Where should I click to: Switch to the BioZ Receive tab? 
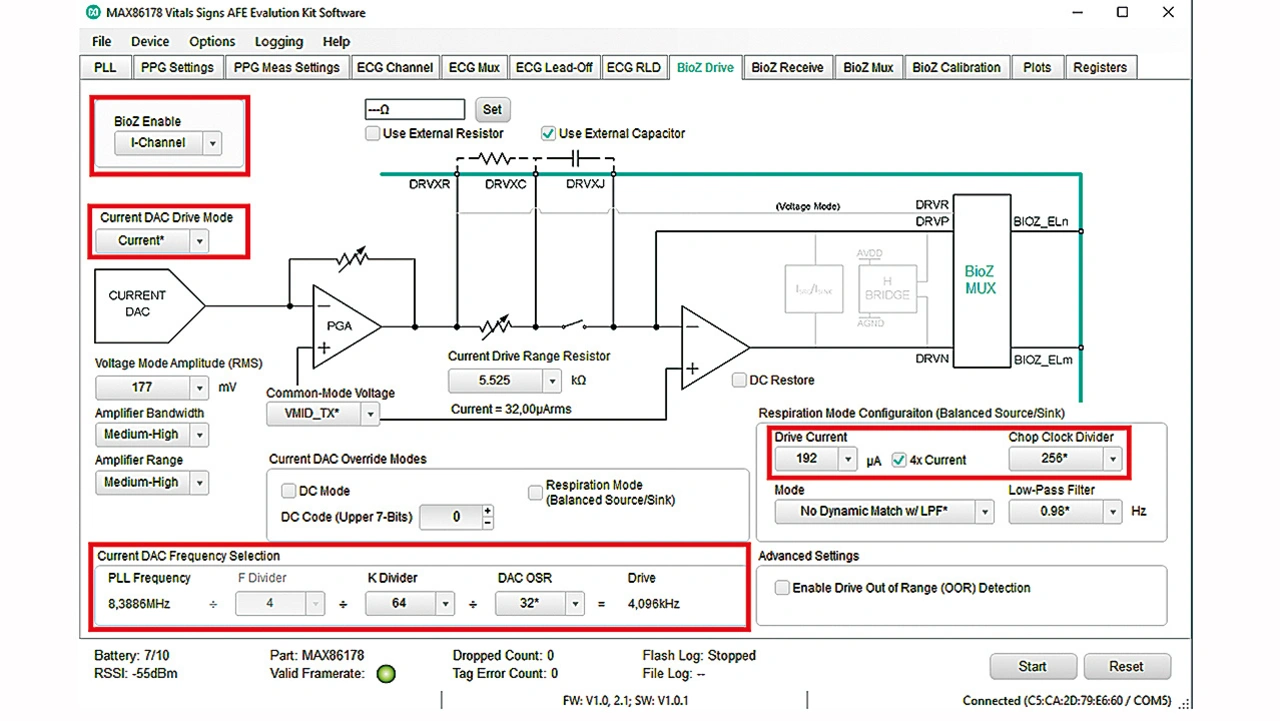[787, 67]
